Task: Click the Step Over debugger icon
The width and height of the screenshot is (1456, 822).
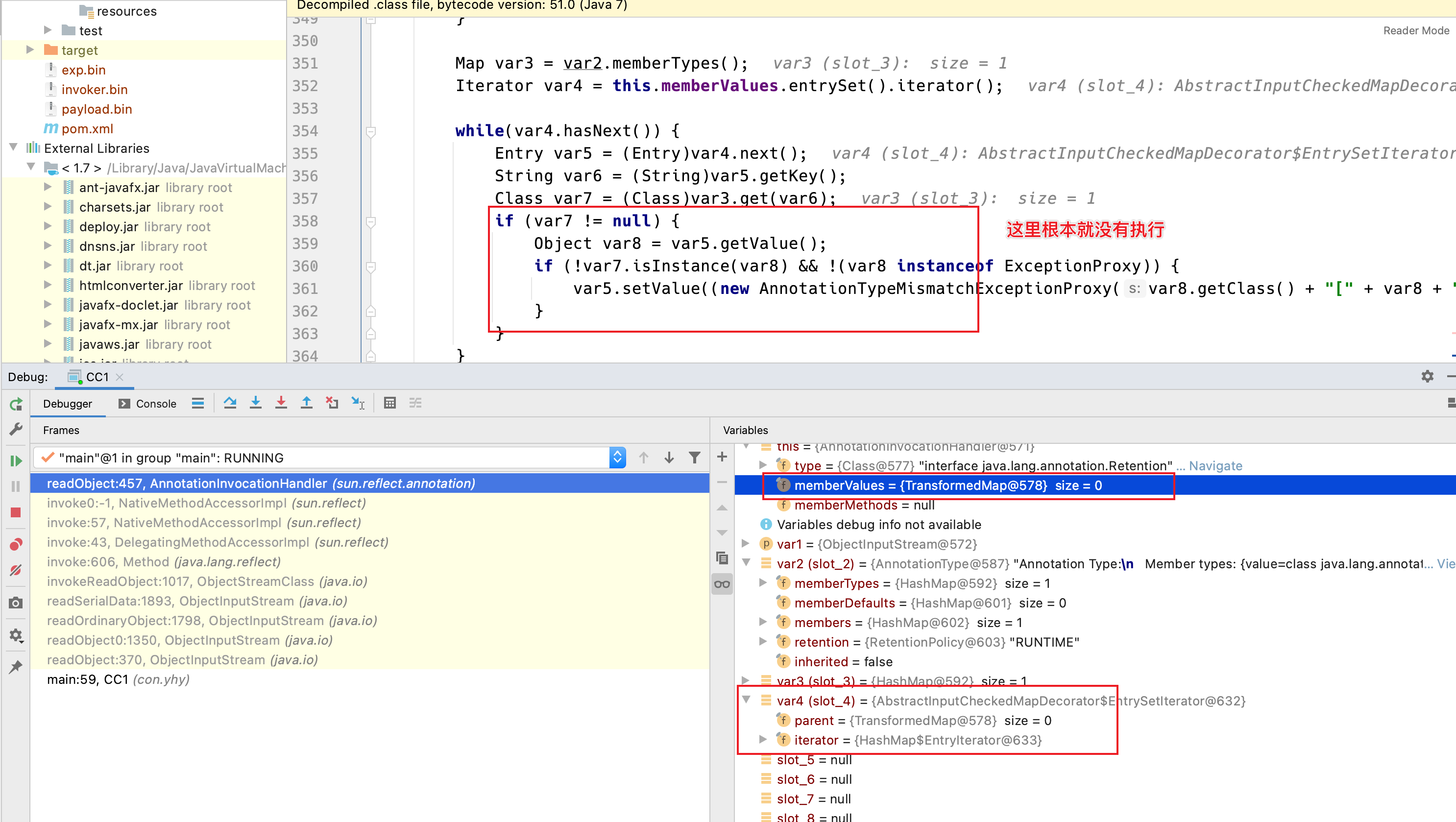Action: (x=229, y=403)
